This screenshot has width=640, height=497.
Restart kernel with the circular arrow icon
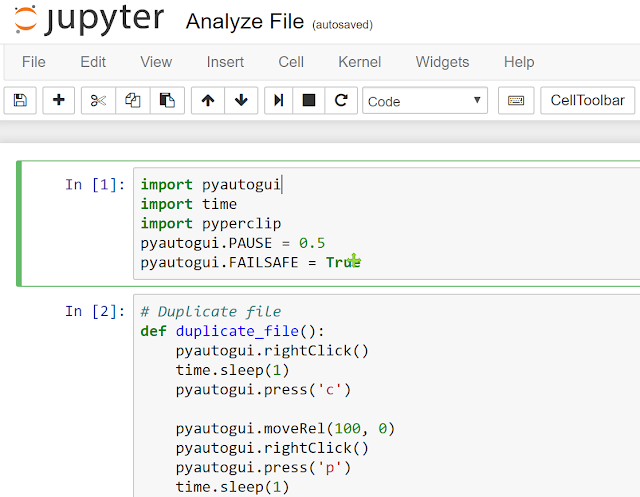coord(341,100)
